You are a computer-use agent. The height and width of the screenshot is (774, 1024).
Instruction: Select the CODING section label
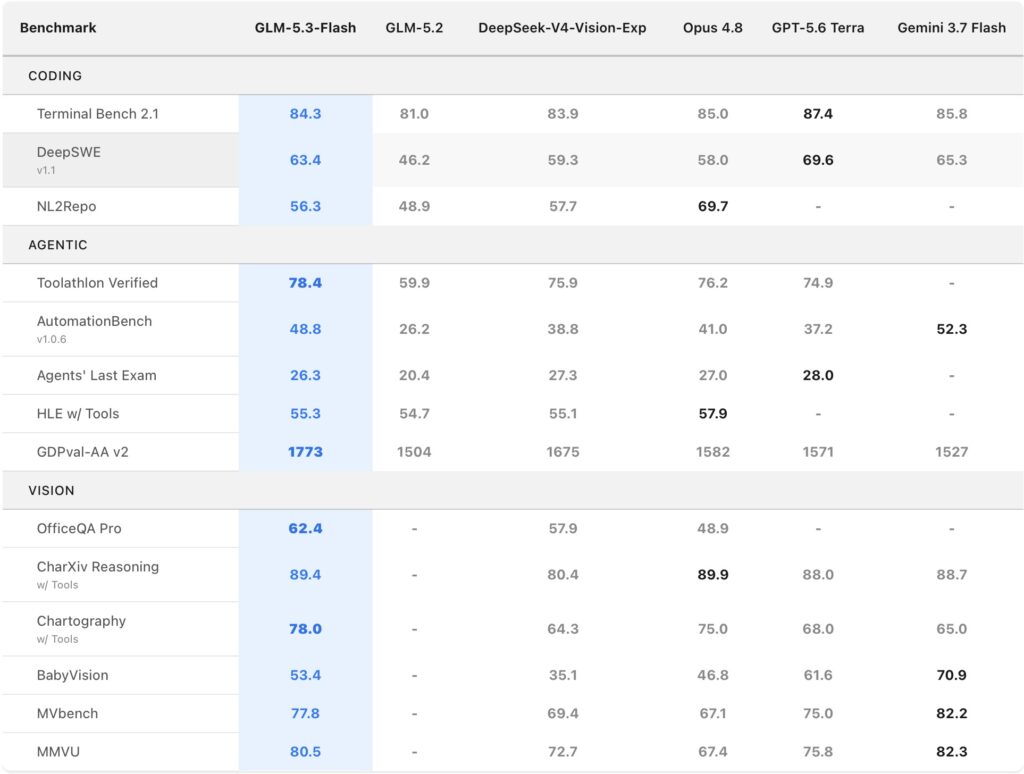point(55,76)
